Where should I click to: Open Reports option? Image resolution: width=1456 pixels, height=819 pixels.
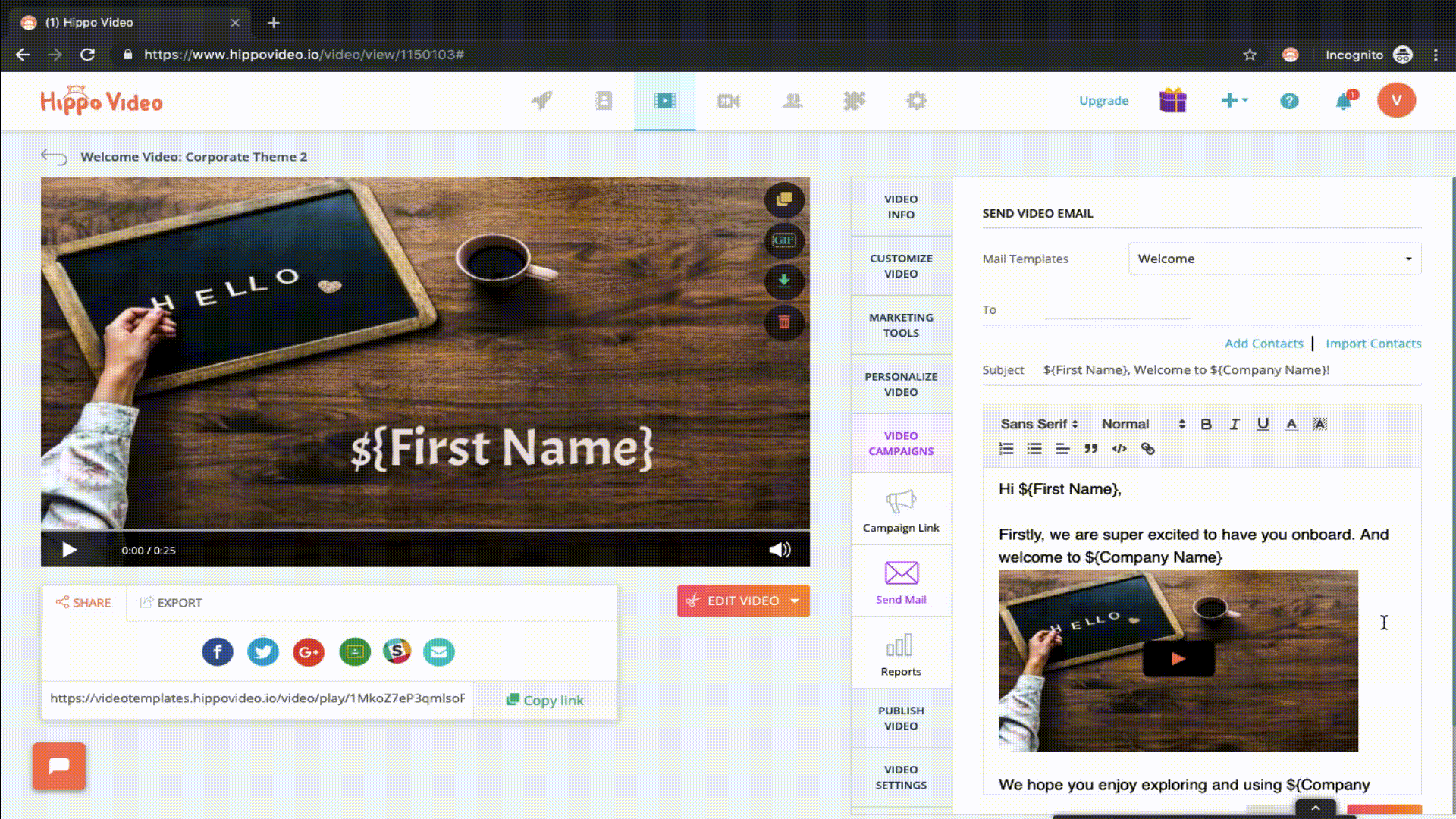[x=901, y=654]
